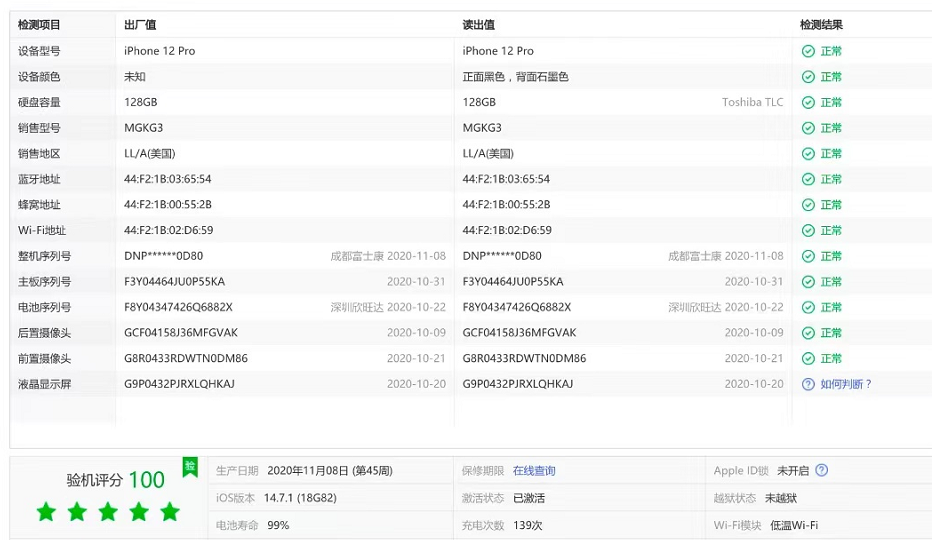
Task: Click the 低温Wi-Fi module value
Action: pos(794,525)
